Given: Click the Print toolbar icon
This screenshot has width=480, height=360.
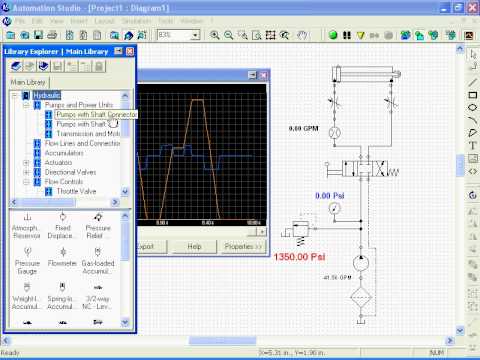Looking at the screenshot, I should (52, 35).
